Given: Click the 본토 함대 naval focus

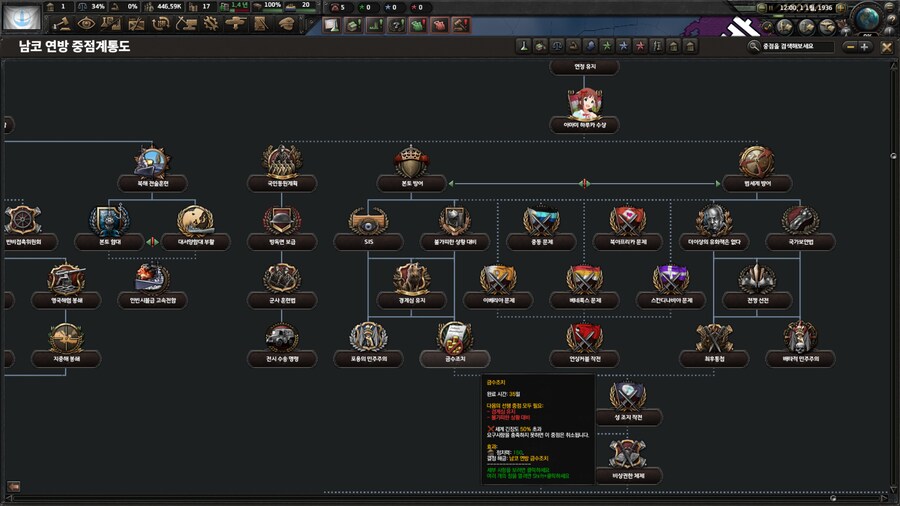Looking at the screenshot, I should [x=108, y=226].
